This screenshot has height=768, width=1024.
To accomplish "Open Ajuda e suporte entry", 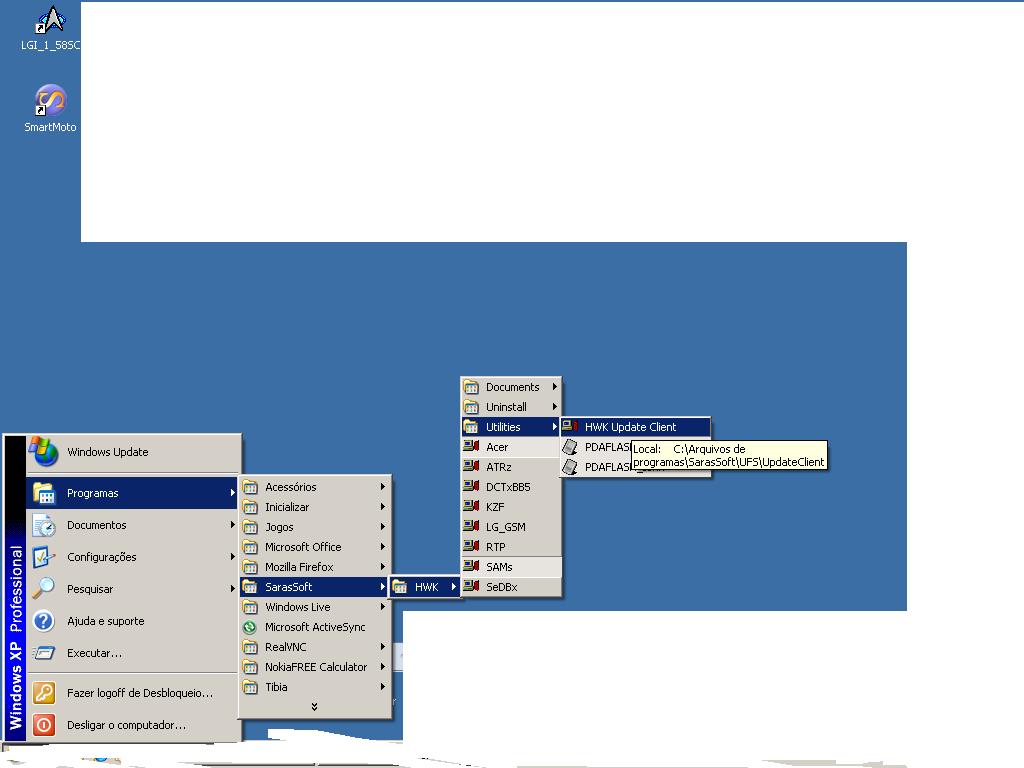I will pos(133,621).
